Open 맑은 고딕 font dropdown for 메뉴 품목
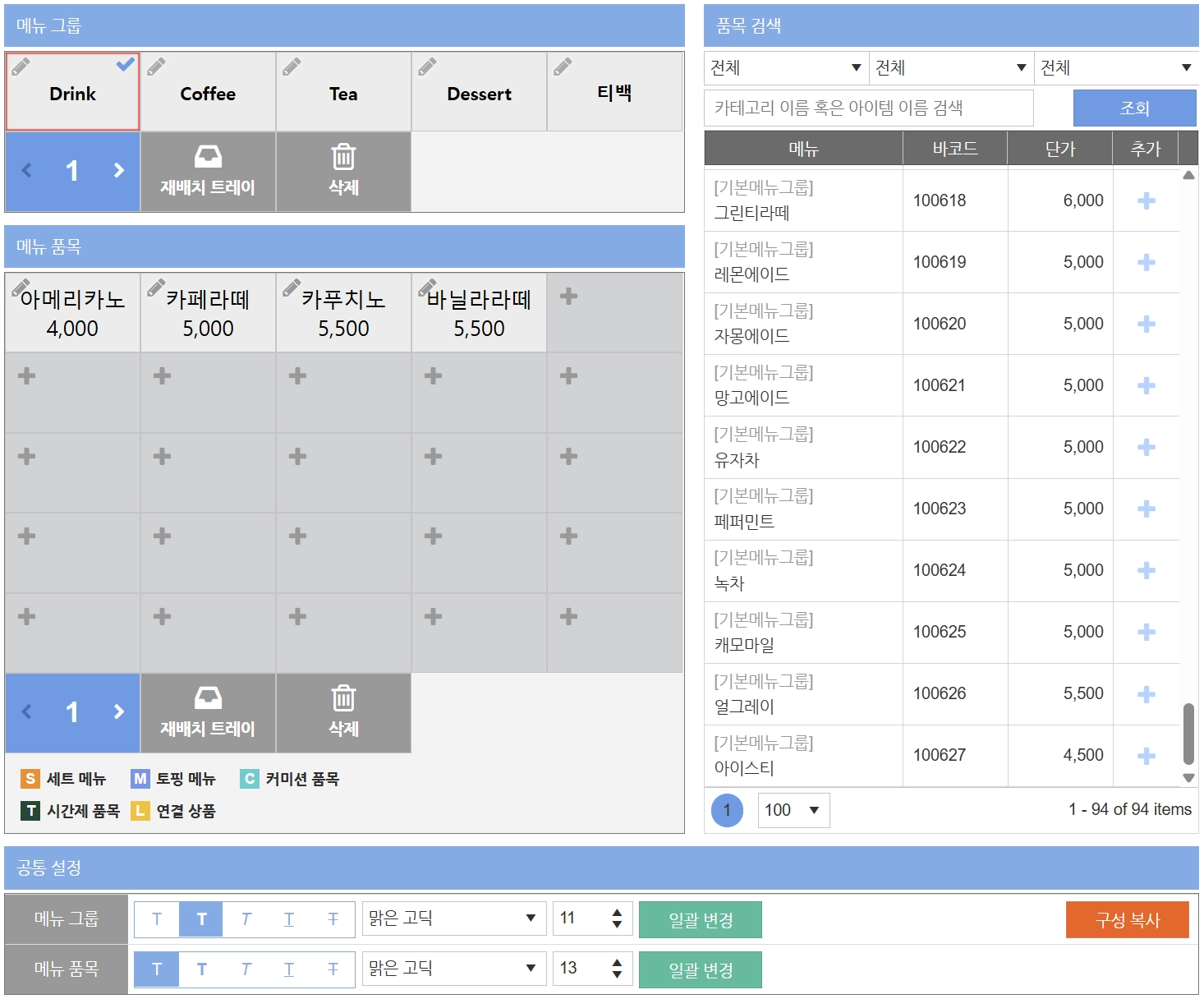Image resolution: width=1204 pixels, height=999 pixels. pyautogui.click(x=454, y=969)
